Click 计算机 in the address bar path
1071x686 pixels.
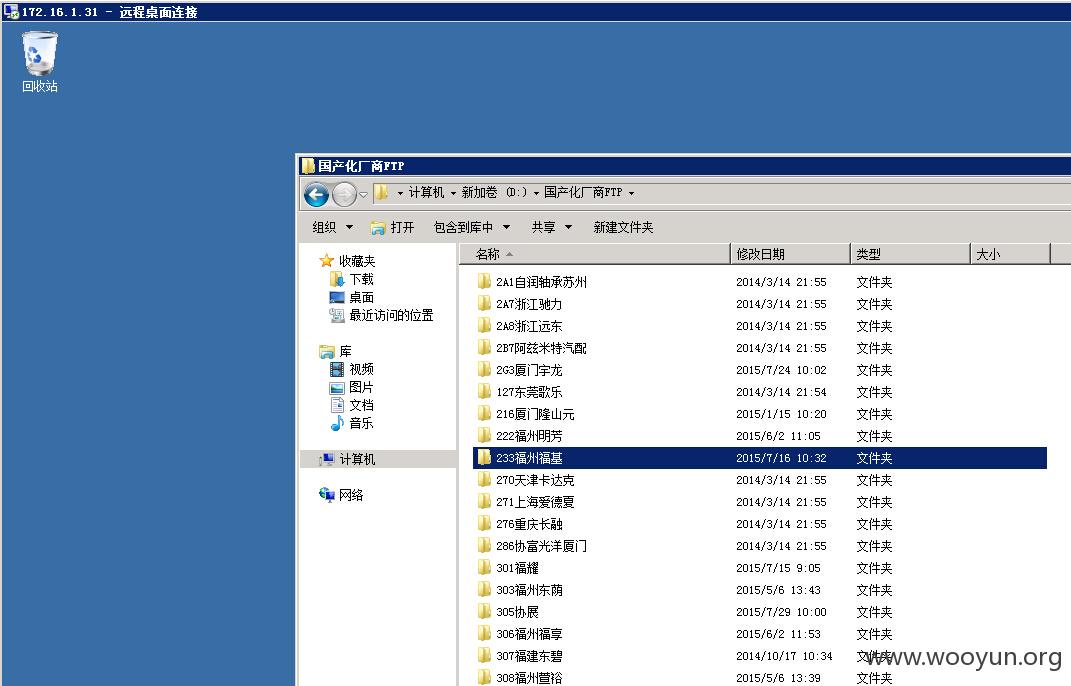426,193
